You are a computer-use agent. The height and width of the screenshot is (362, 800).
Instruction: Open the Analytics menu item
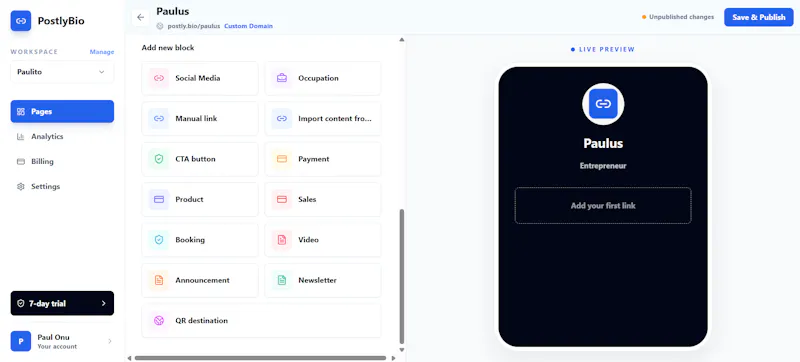(x=62, y=137)
